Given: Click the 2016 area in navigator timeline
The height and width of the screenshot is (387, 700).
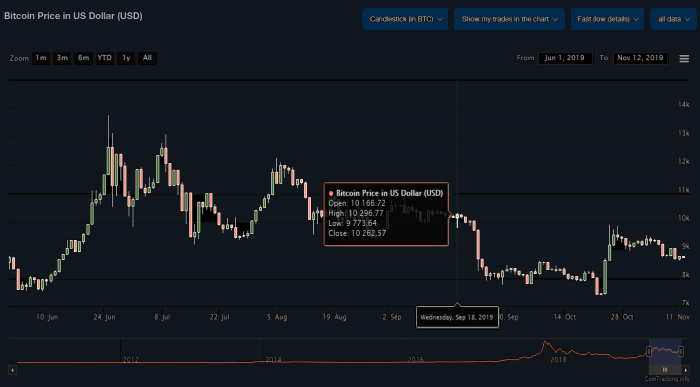Looking at the screenshot, I should click(416, 359).
